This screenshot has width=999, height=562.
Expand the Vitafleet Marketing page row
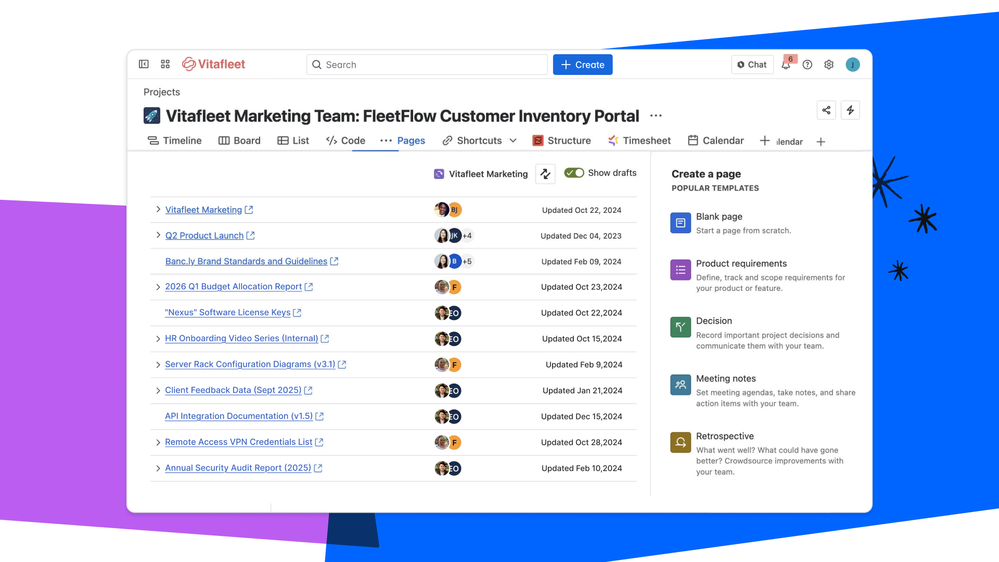pyautogui.click(x=158, y=210)
